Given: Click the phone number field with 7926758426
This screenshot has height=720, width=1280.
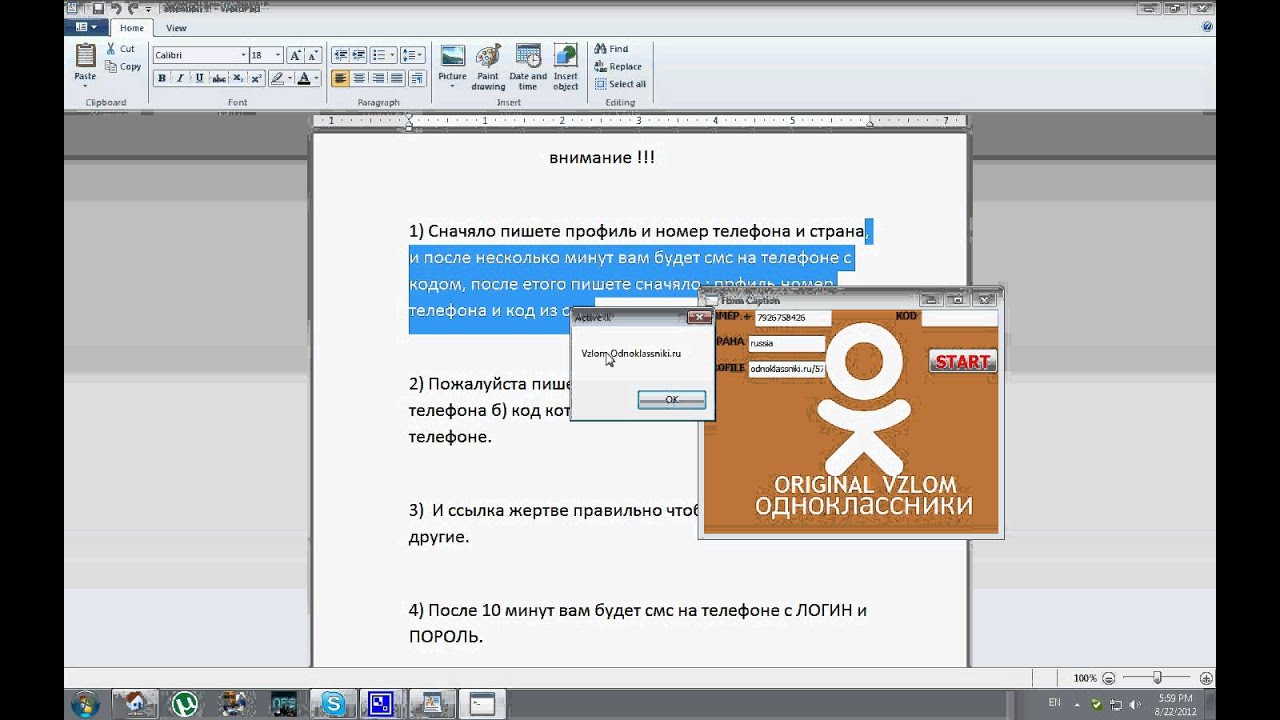Looking at the screenshot, I should click(x=793, y=318).
